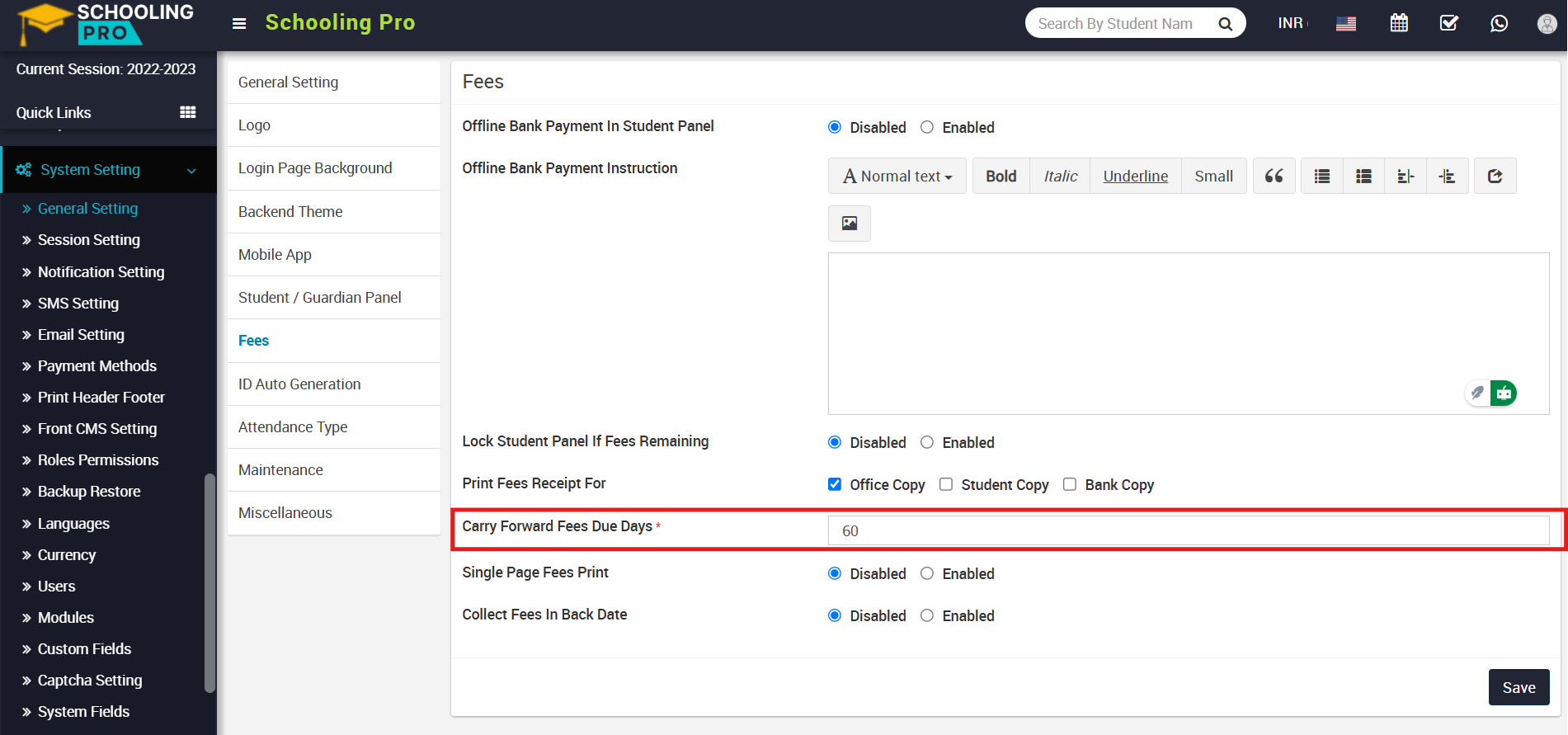Screen dimensions: 1568x735
Task: Click Carry Forward Fees Due Days field
Action: pyautogui.click(x=1189, y=530)
